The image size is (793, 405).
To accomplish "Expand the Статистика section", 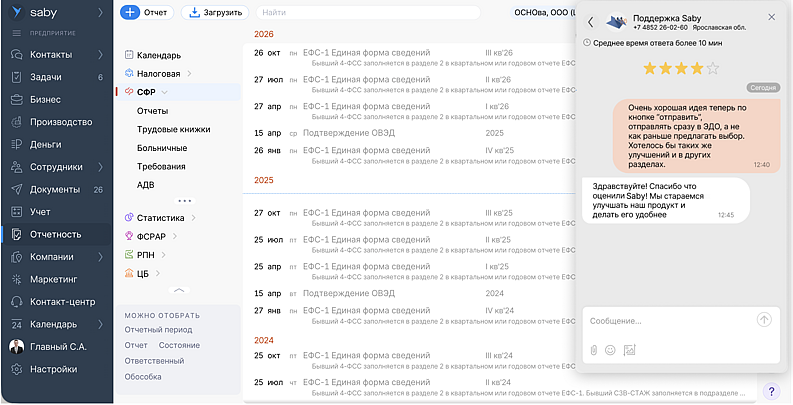I will [x=192, y=217].
